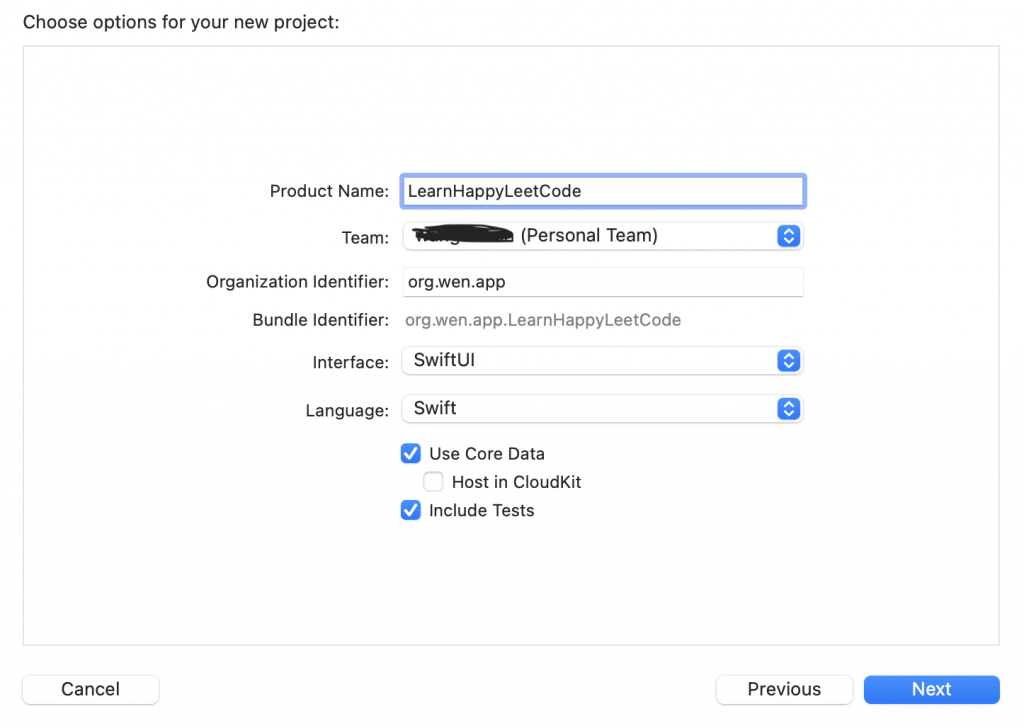Click the "Use Core Data" label text

pyautogui.click(x=487, y=454)
